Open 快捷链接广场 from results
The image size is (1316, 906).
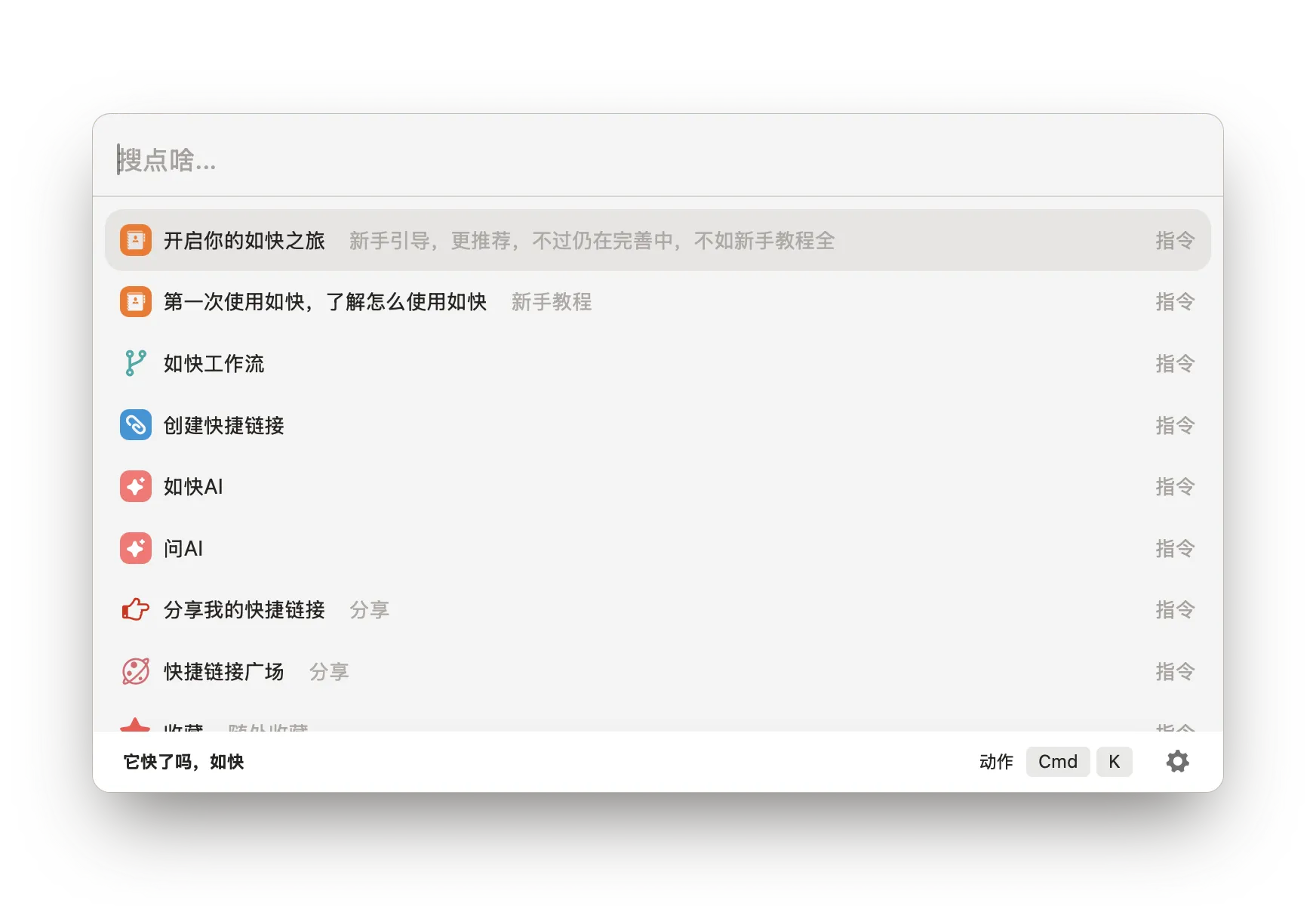click(657, 671)
